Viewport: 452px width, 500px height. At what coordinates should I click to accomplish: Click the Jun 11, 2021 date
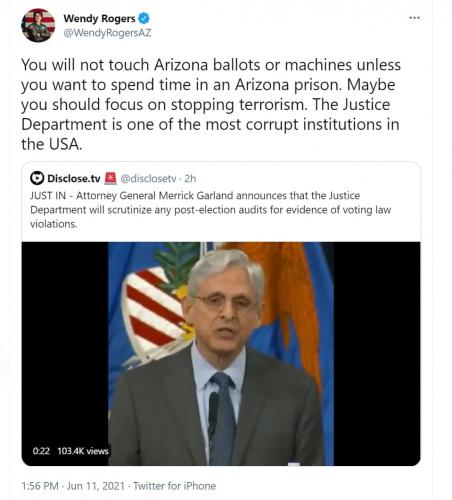tap(96, 486)
